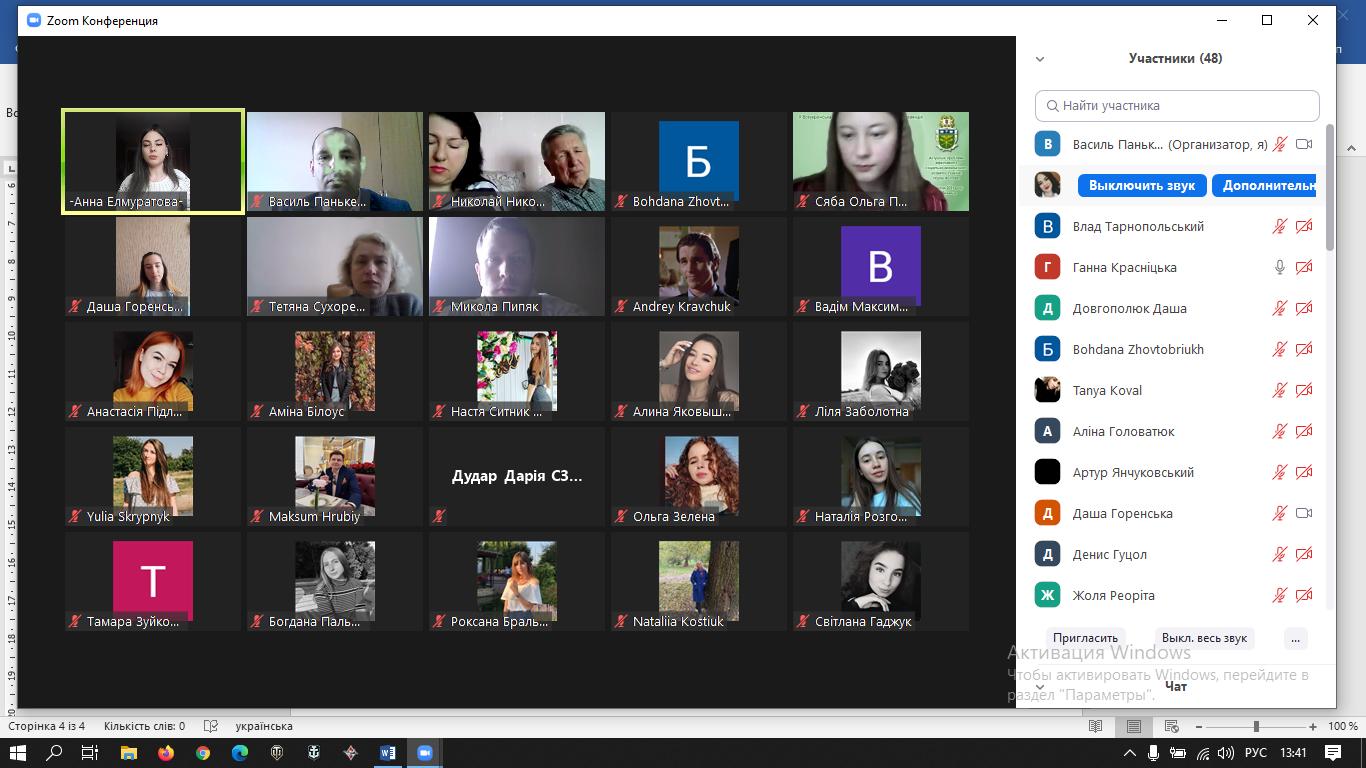This screenshot has width=1366, height=768.
Task: Collapse the Участники panel with the chevron
Action: click(1040, 59)
